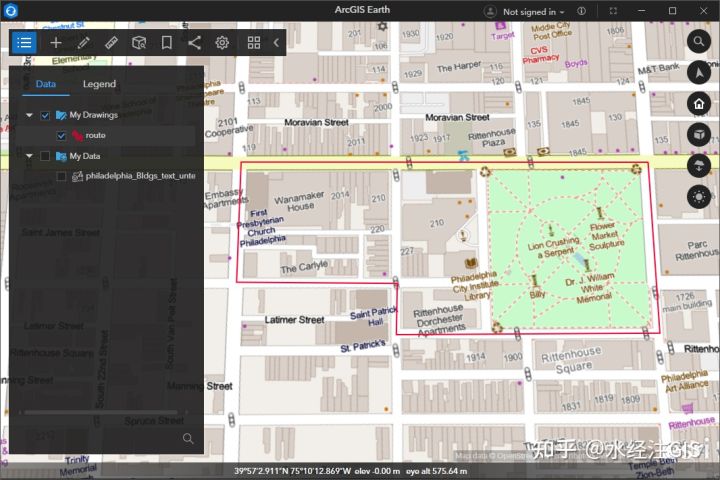Click the My Data folder label
720x480 pixels.
coord(85,156)
